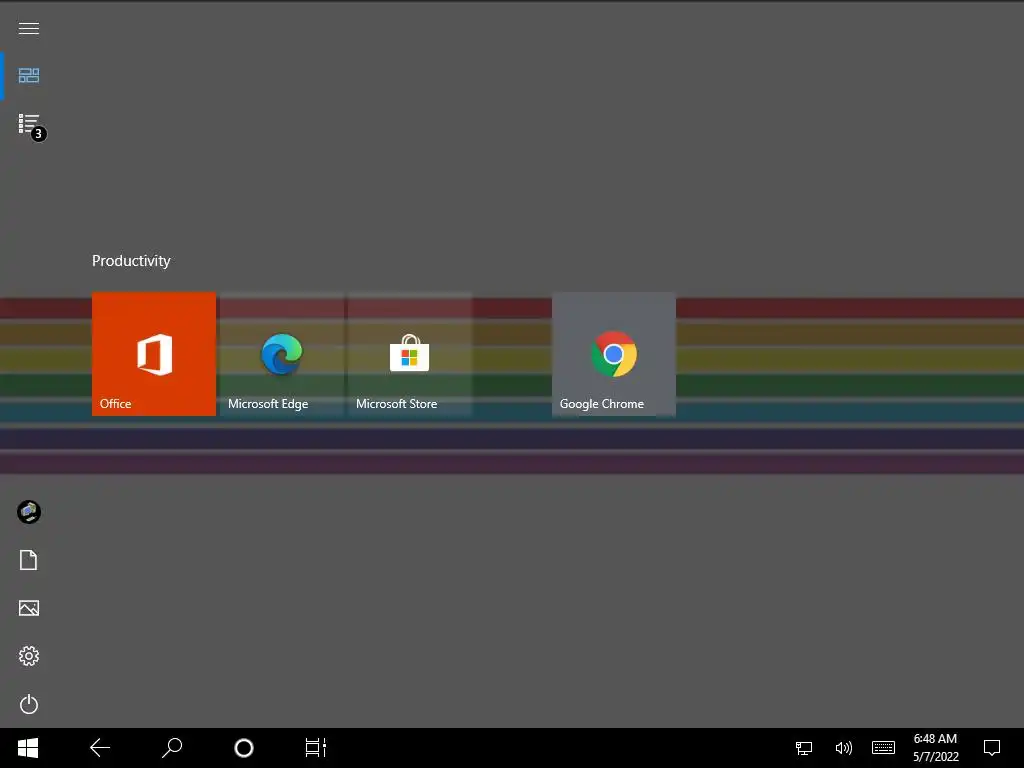Screen dimensions: 1024x768
Task: Open Task View on taskbar
Action: tap(315, 748)
